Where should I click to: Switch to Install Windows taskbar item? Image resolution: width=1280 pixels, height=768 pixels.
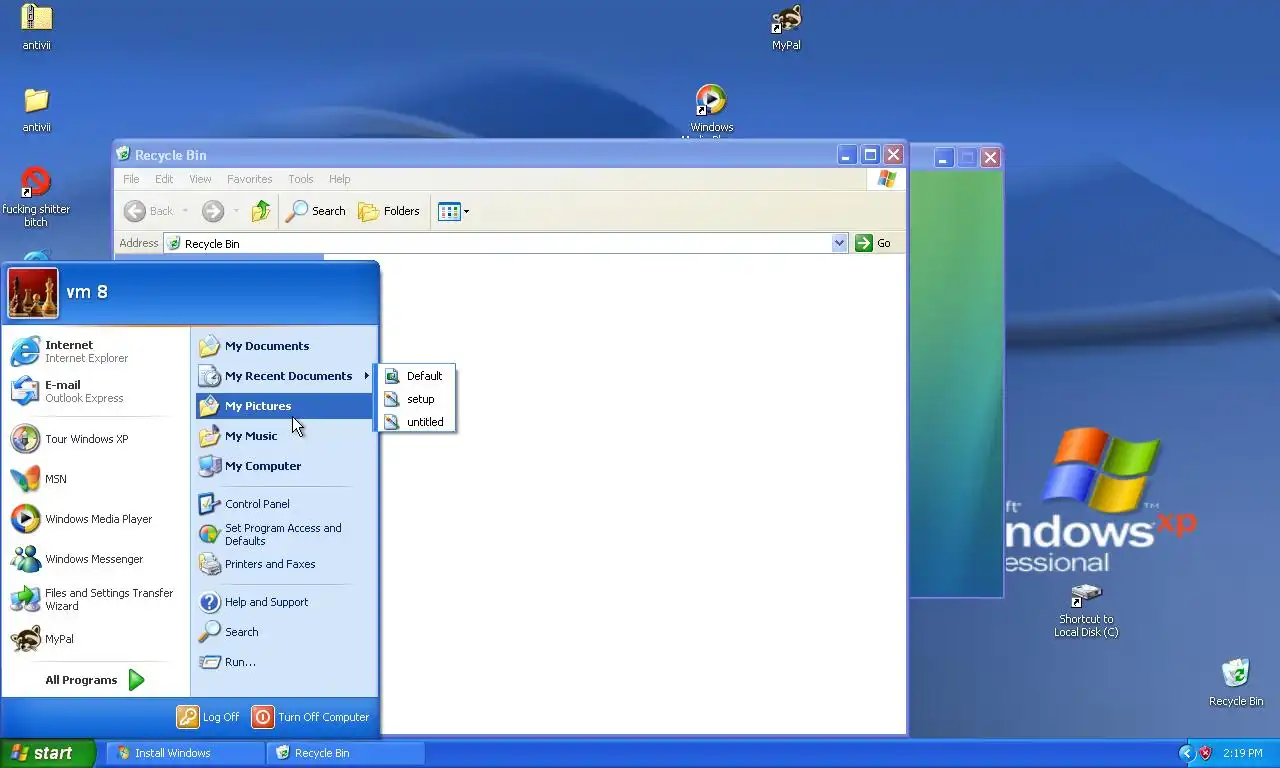186,753
